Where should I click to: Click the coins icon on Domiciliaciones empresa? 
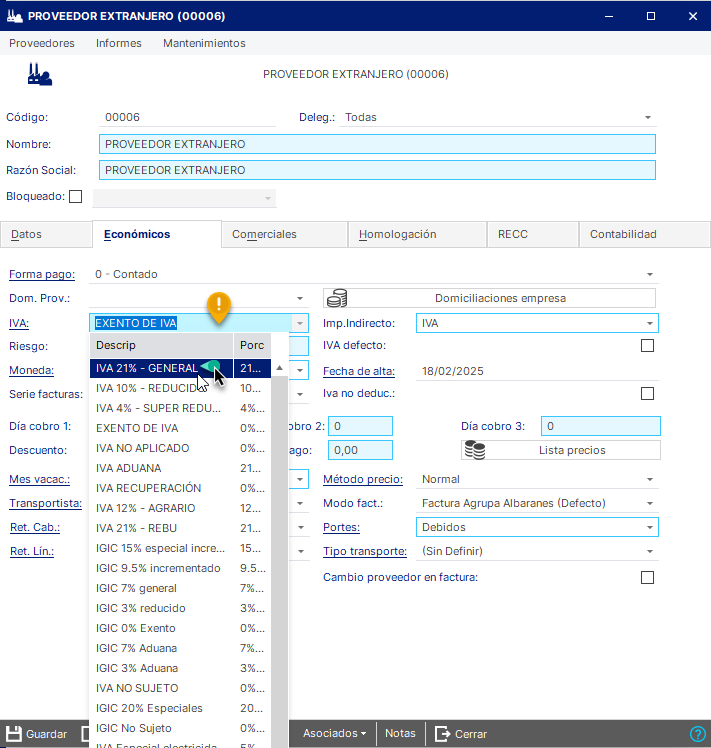(336, 298)
